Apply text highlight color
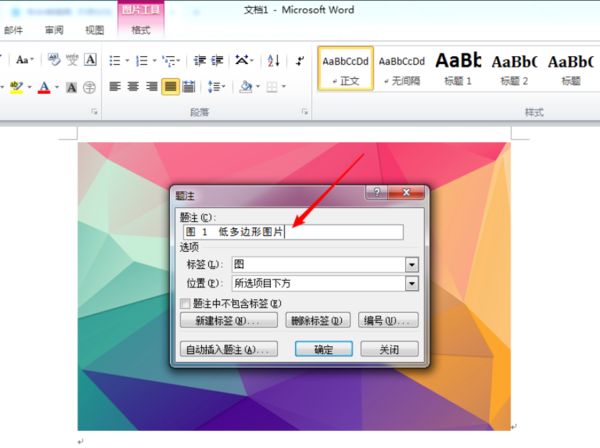Image resolution: width=600 pixels, height=448 pixels. click(x=16, y=87)
